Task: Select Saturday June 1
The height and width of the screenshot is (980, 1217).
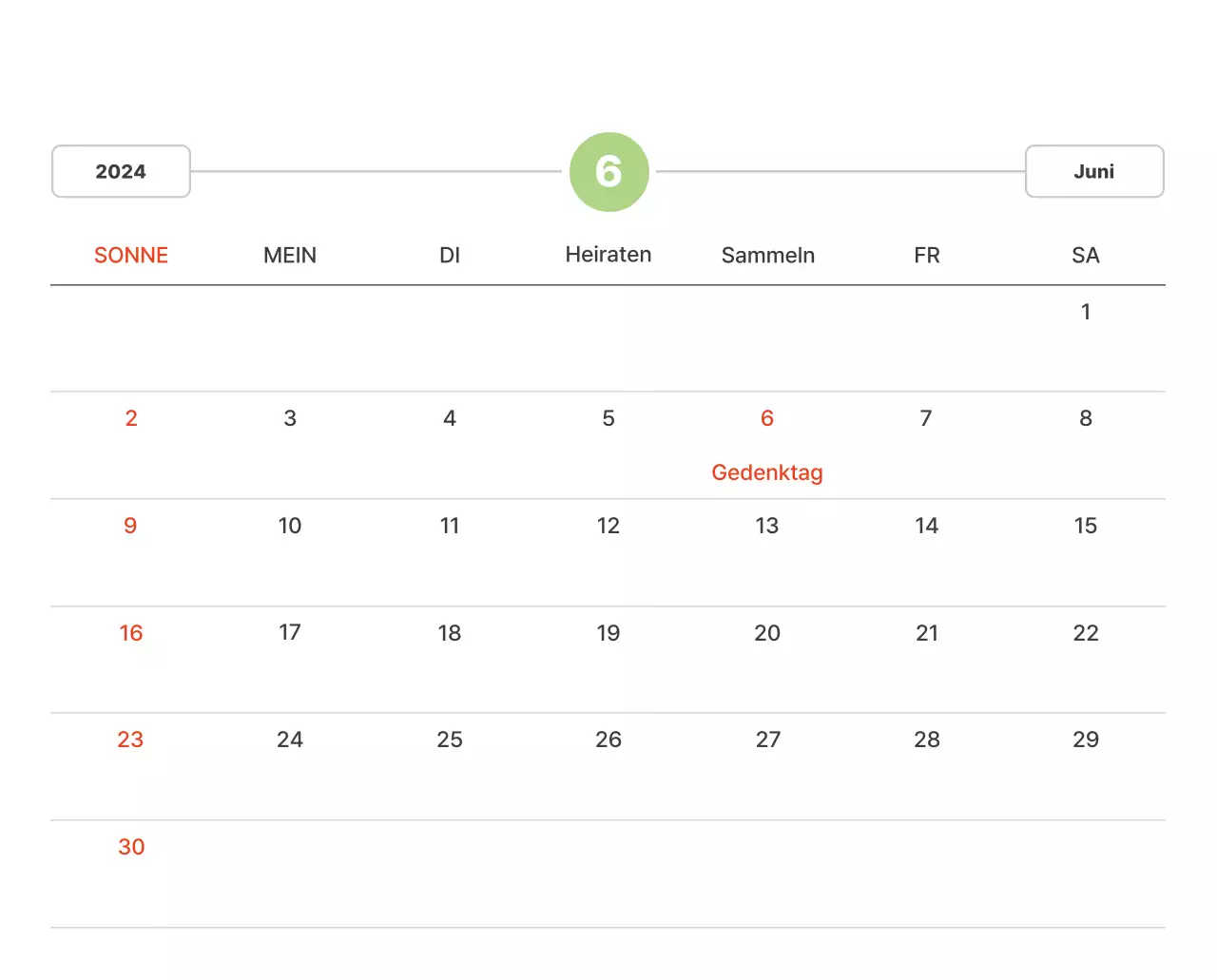Action: (x=1086, y=312)
